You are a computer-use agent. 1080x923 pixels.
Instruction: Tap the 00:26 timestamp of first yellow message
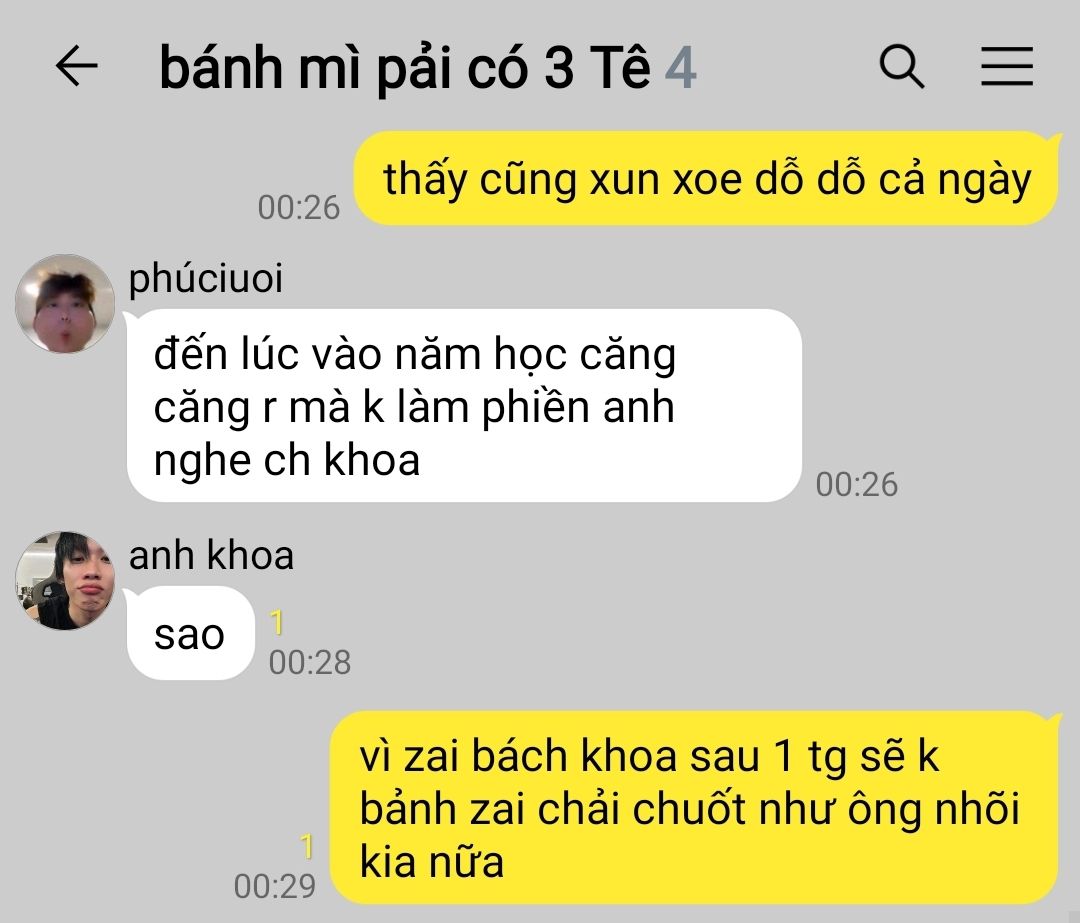coord(299,207)
